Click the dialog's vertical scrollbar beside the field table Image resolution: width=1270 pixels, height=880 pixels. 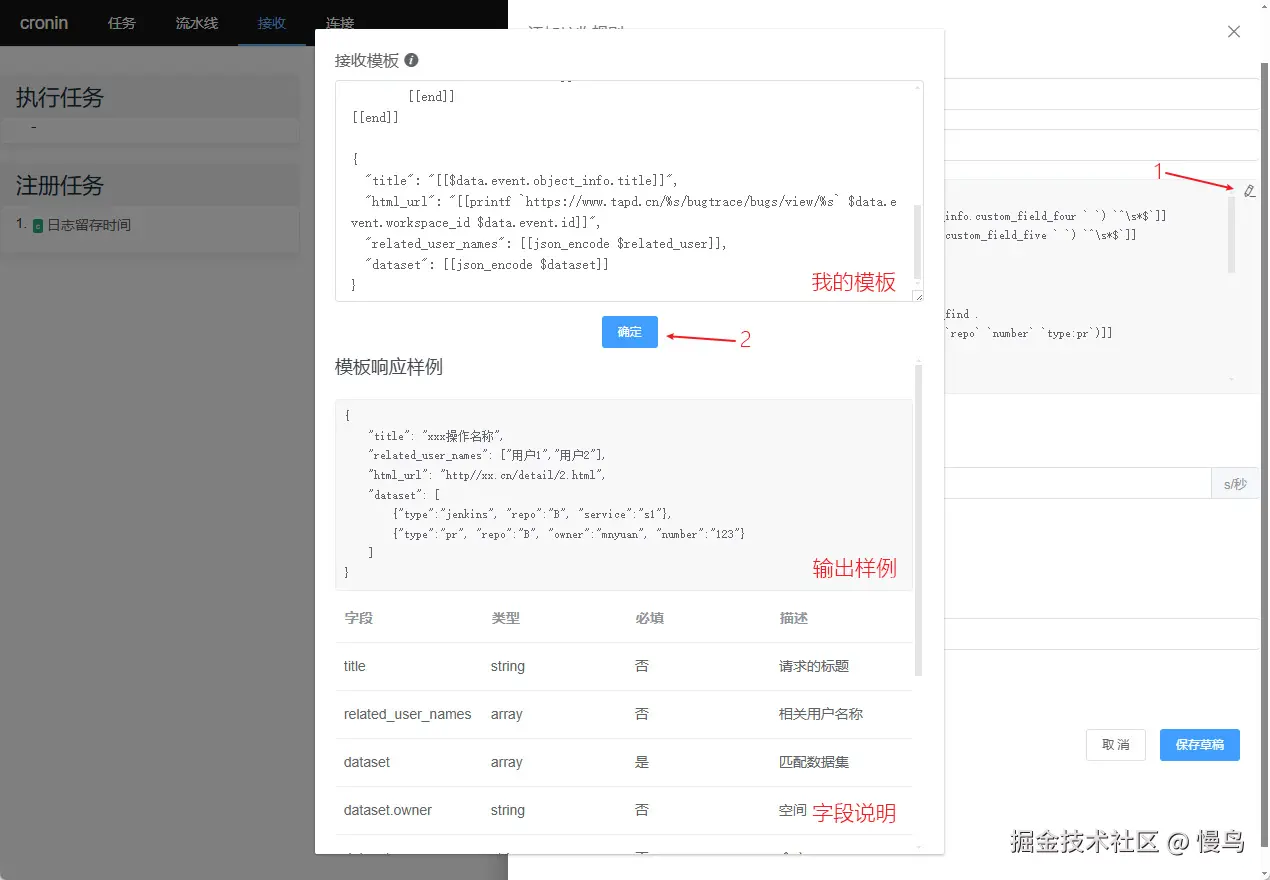[x=918, y=520]
